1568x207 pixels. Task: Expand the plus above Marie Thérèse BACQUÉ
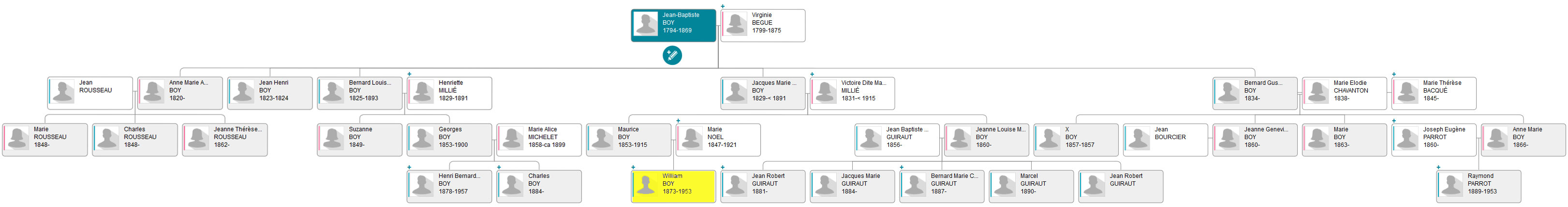pos(1394,74)
